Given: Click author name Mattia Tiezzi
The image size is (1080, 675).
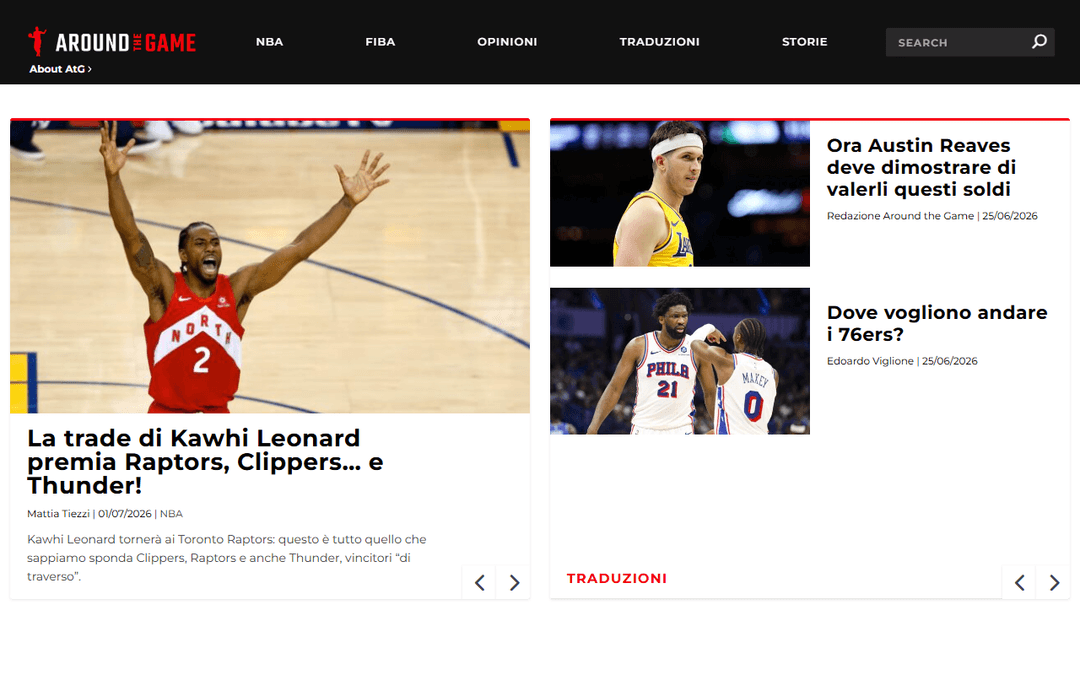Looking at the screenshot, I should [x=59, y=514].
